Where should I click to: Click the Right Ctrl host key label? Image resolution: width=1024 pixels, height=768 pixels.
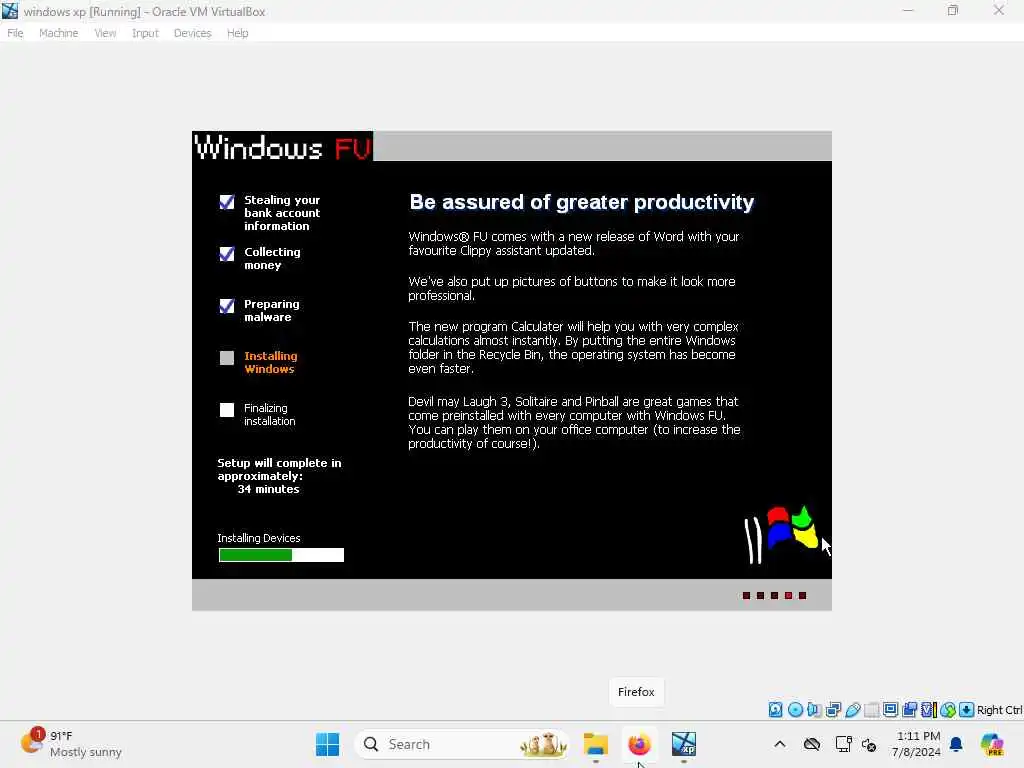tap(999, 710)
